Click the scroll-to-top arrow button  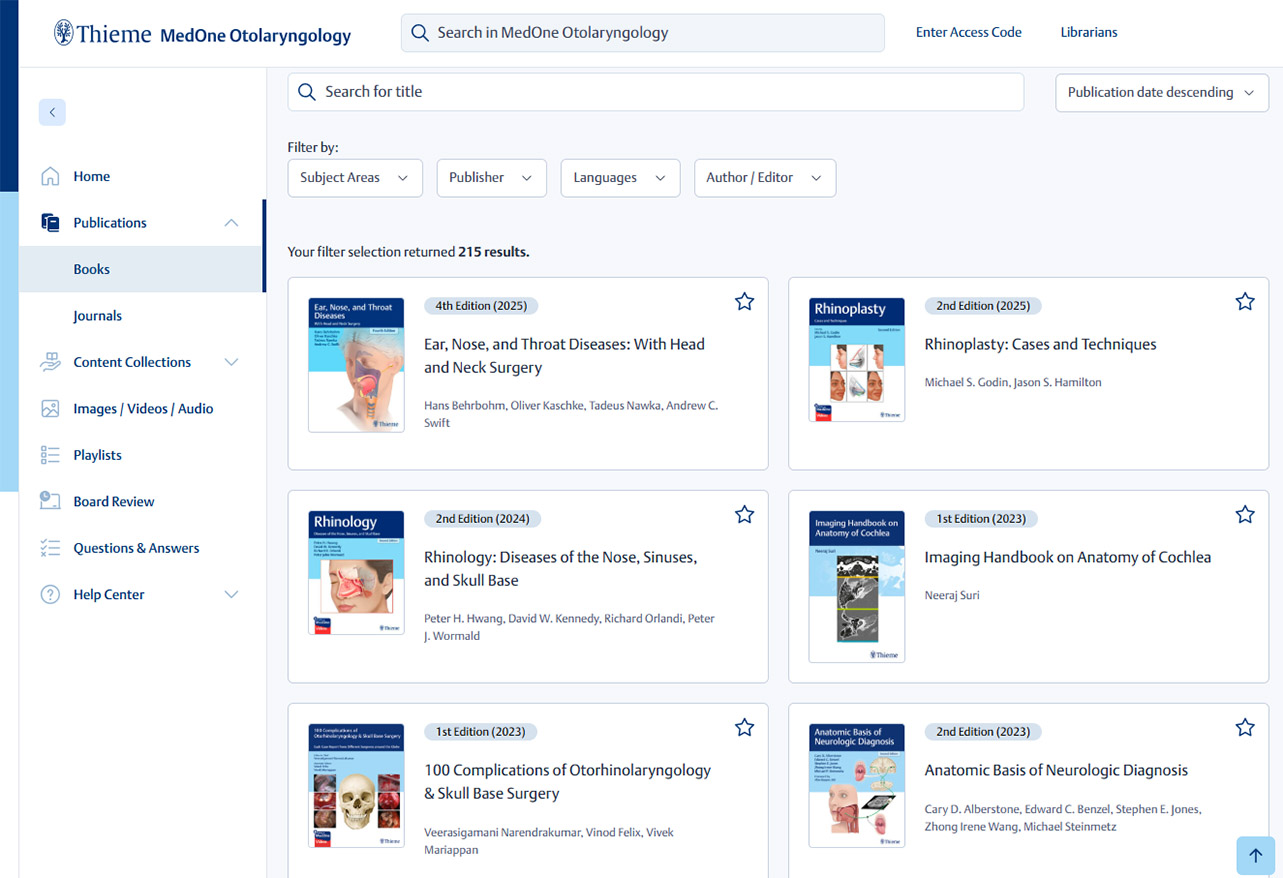click(1255, 856)
